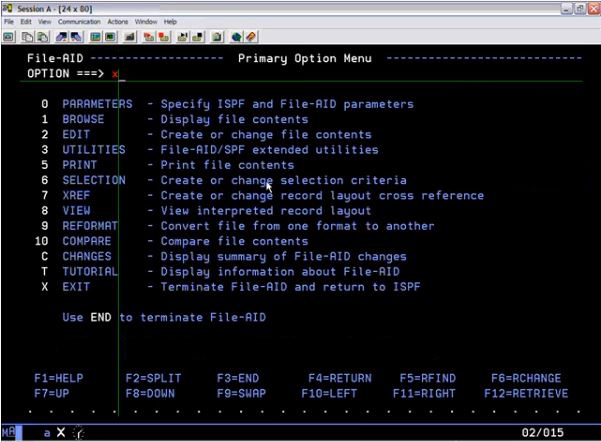Open the Edit menu
This screenshot has height=442, width=601.
(26, 22)
